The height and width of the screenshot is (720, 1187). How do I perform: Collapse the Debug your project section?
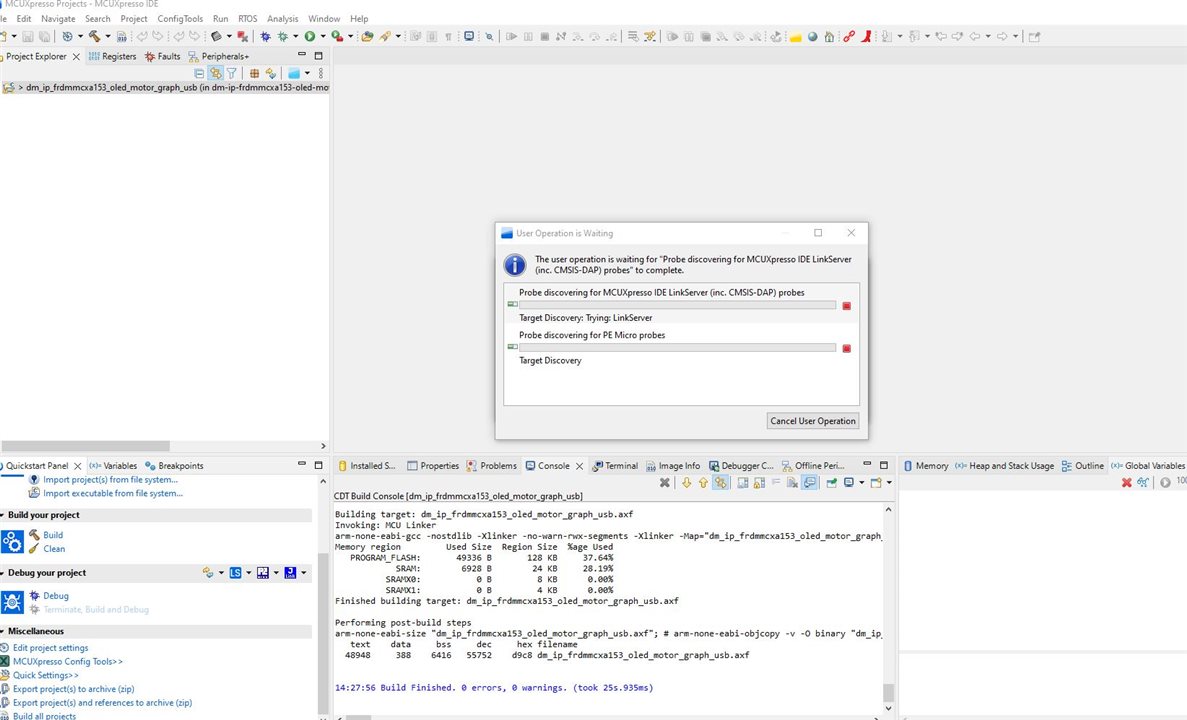pos(3,573)
